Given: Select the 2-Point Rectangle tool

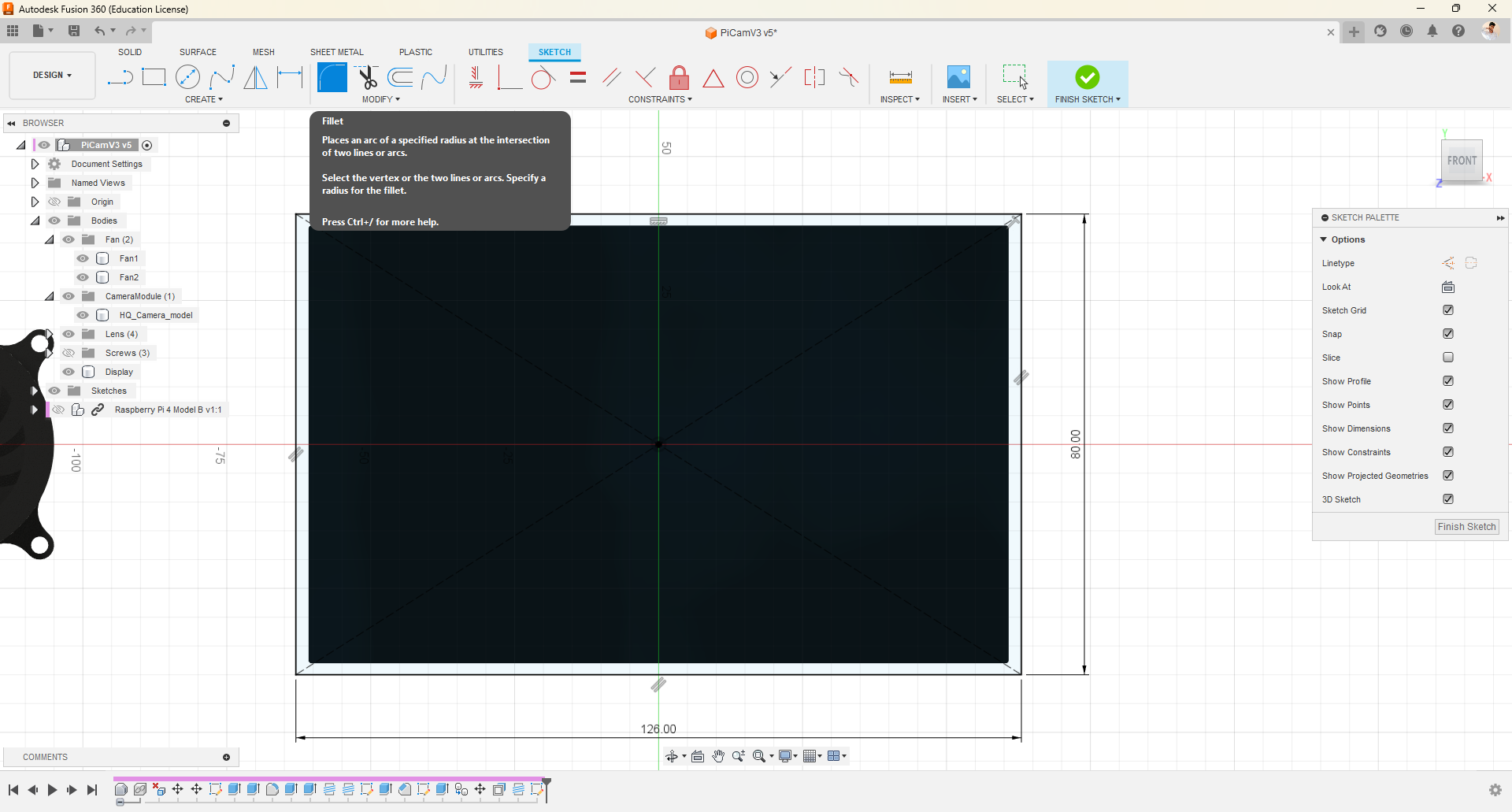Looking at the screenshot, I should coord(154,77).
